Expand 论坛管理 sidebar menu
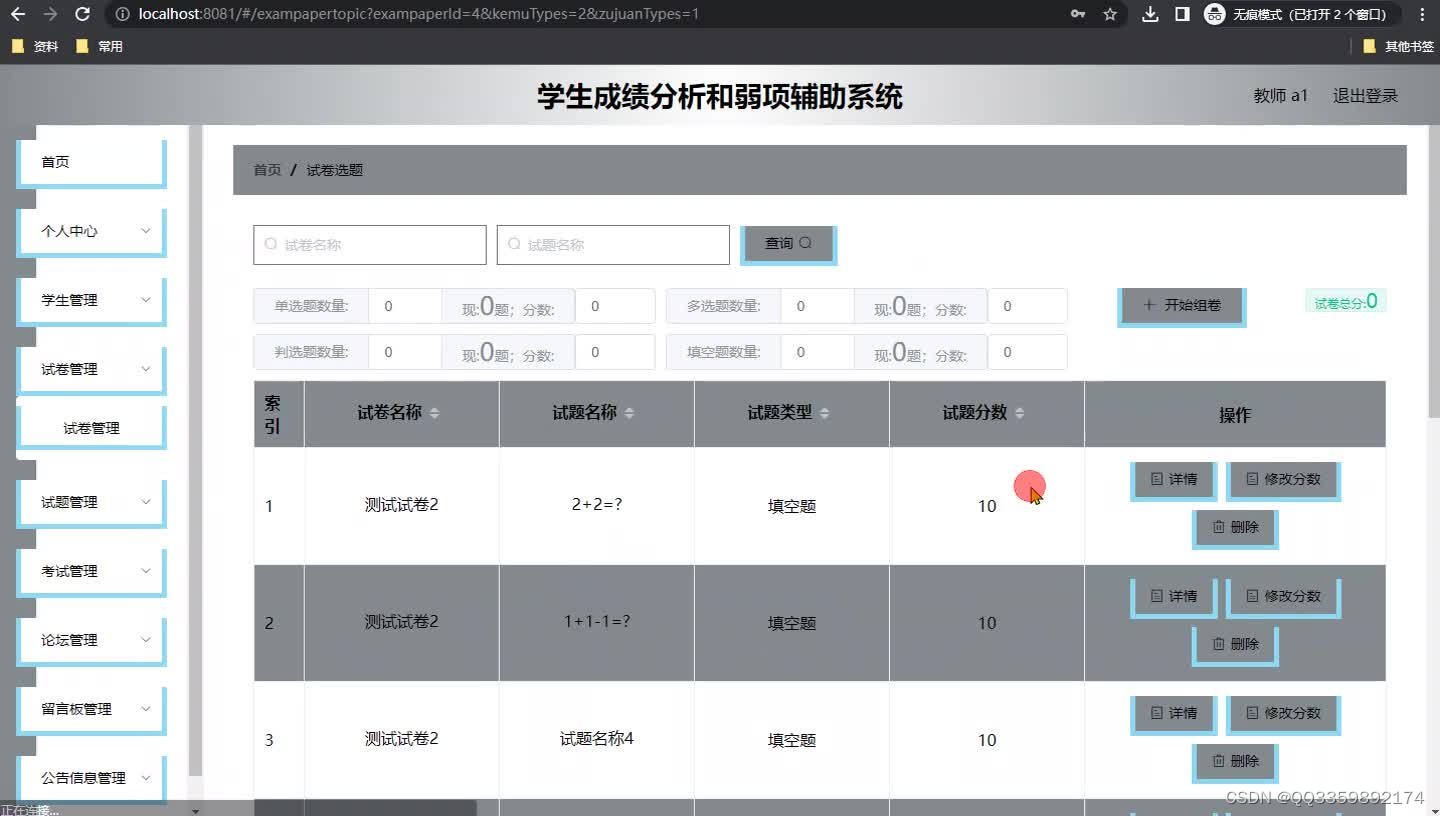This screenshot has height=816, width=1440. point(91,641)
